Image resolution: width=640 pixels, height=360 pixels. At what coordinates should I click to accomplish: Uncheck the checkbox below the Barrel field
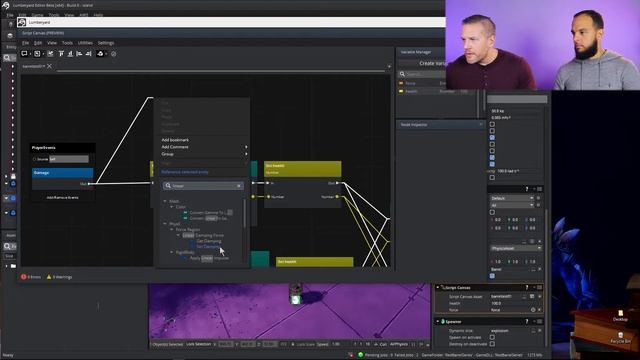[492, 276]
